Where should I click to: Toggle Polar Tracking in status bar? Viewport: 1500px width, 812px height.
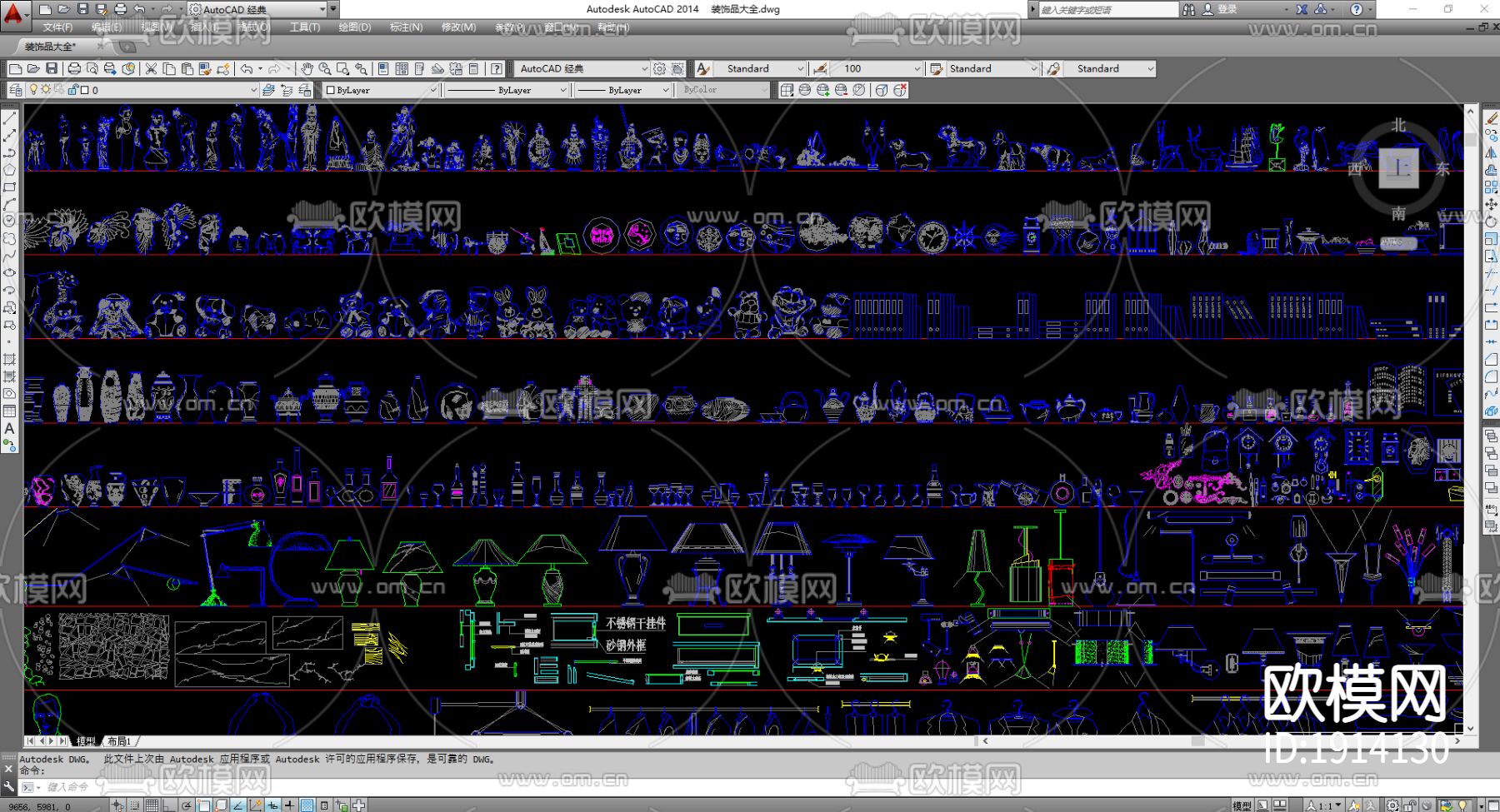point(187,805)
